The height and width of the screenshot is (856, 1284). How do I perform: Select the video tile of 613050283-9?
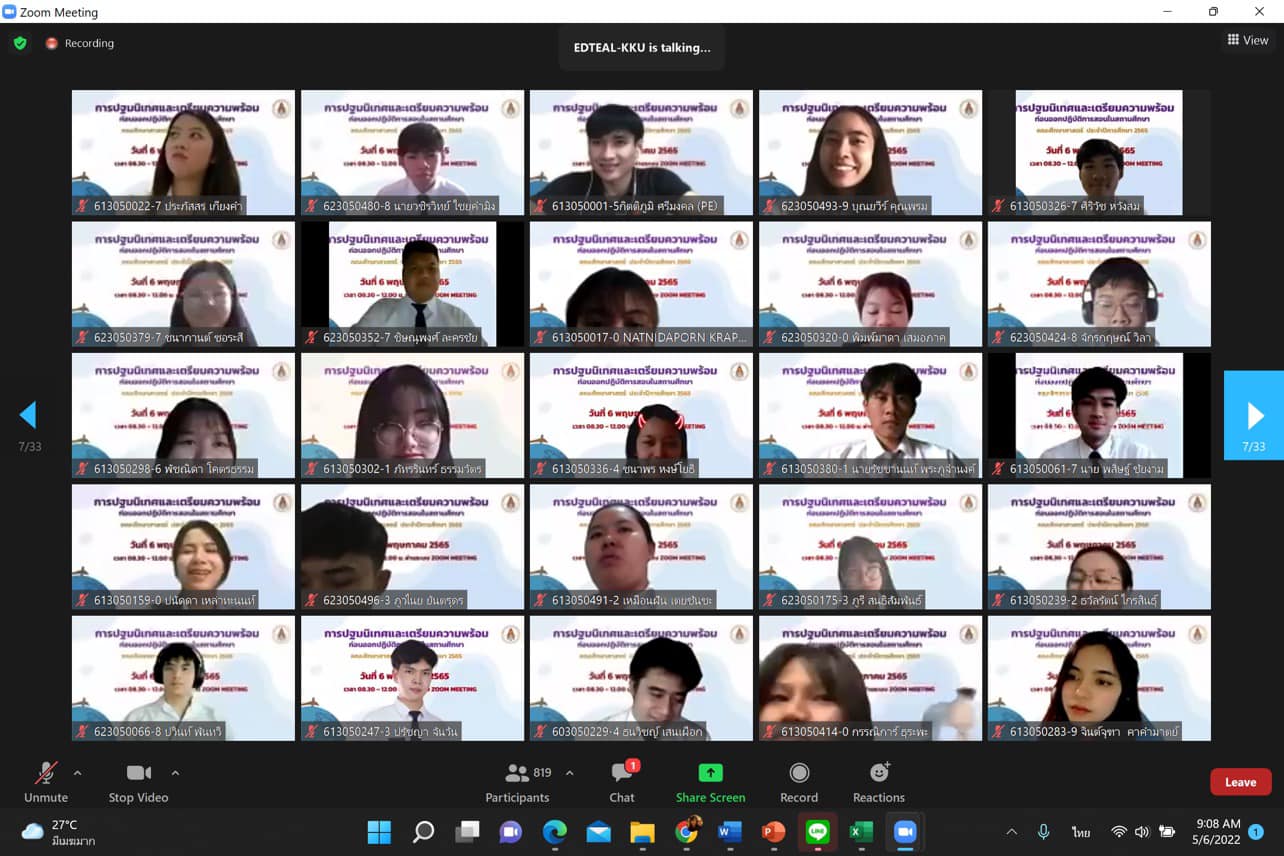[1099, 678]
